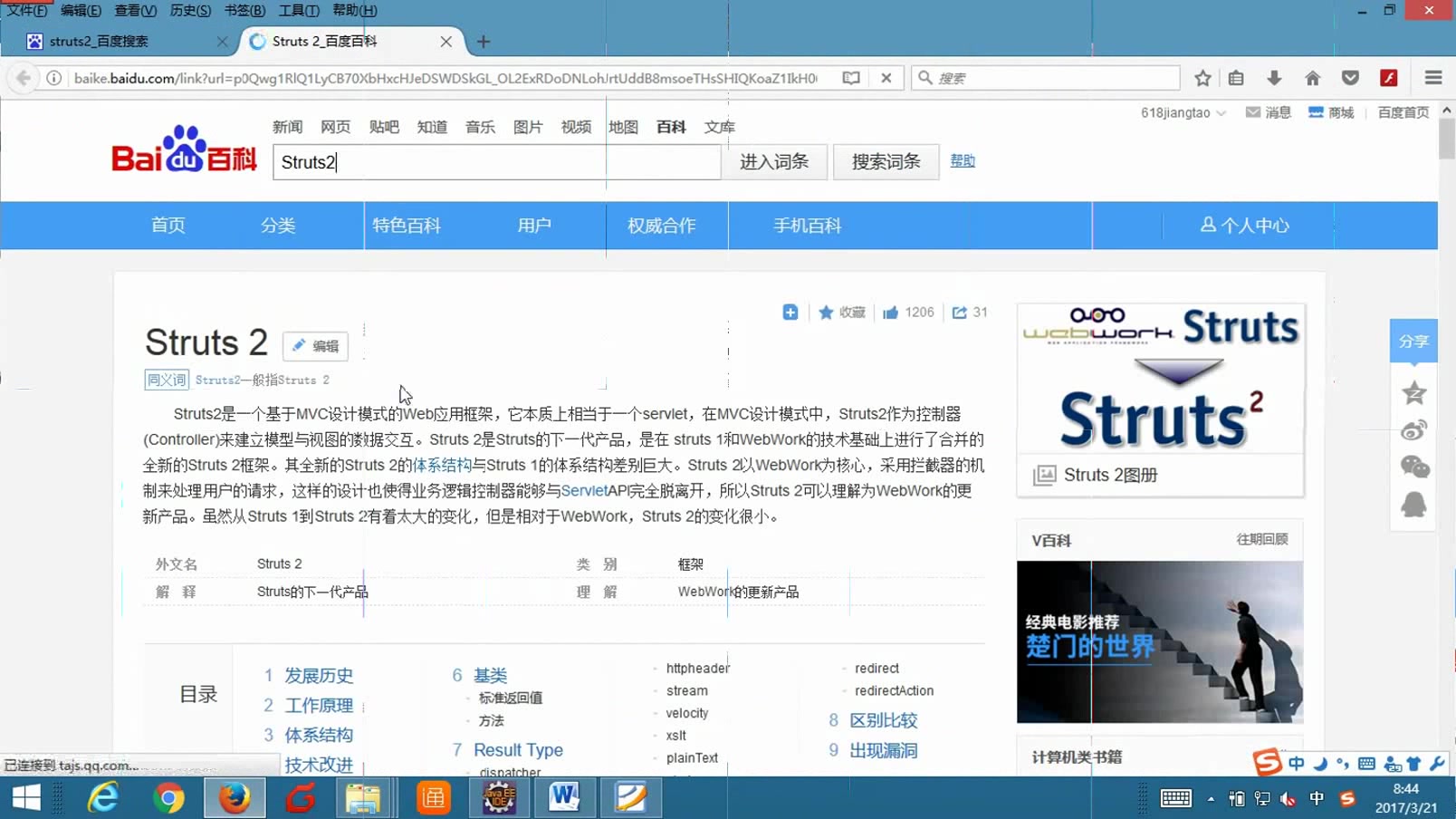Jump to 发展历史 in contents
Viewport: 1456px width, 819px height.
(x=319, y=676)
